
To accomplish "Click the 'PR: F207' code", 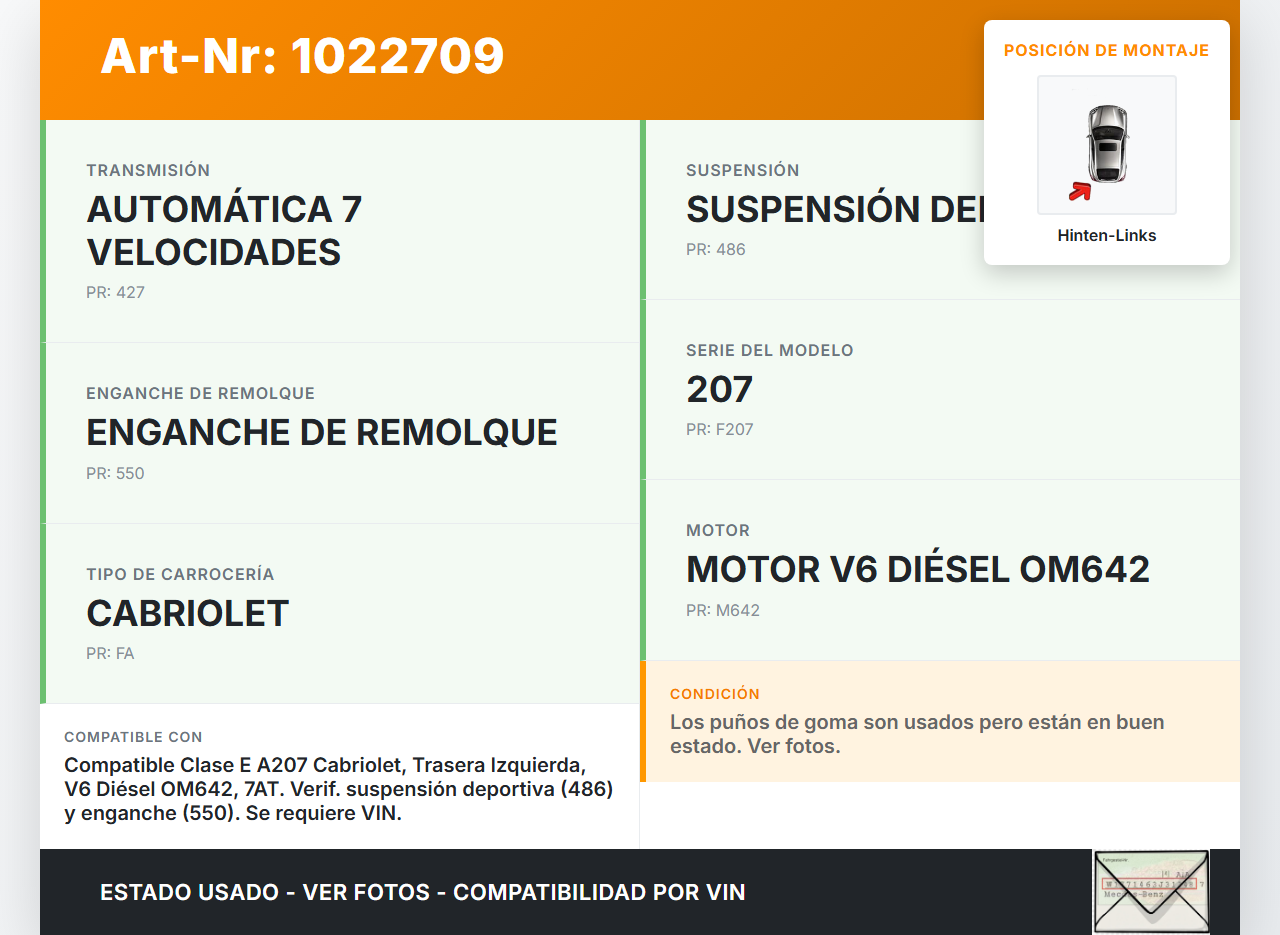I will tap(720, 430).
